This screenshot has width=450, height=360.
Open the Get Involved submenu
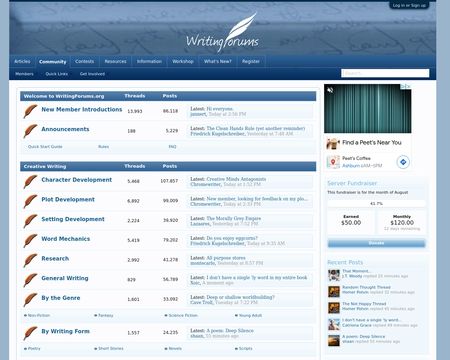click(x=92, y=74)
